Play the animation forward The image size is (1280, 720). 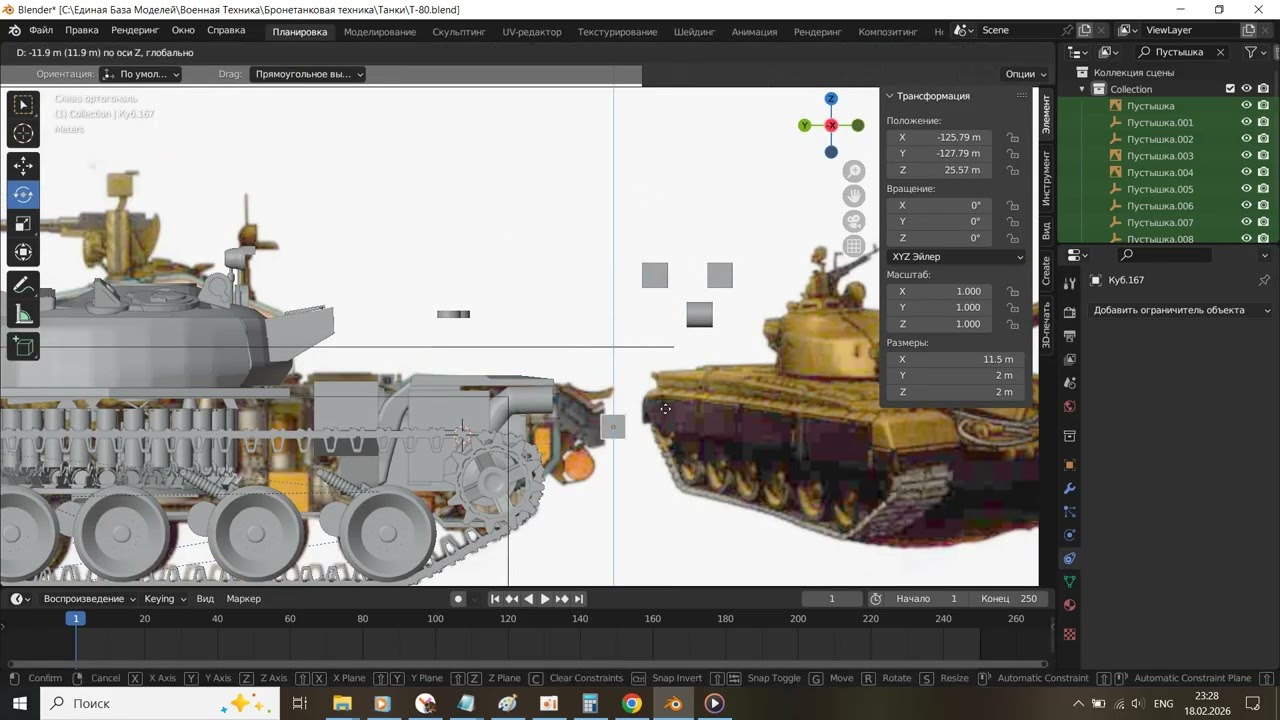coord(545,599)
